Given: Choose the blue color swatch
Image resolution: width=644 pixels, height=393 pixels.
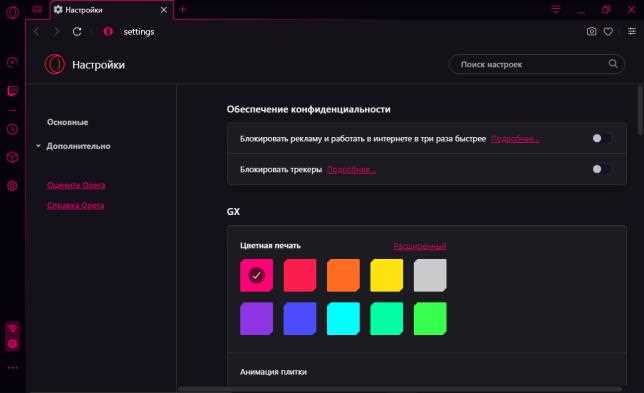Looking at the screenshot, I should [x=300, y=319].
